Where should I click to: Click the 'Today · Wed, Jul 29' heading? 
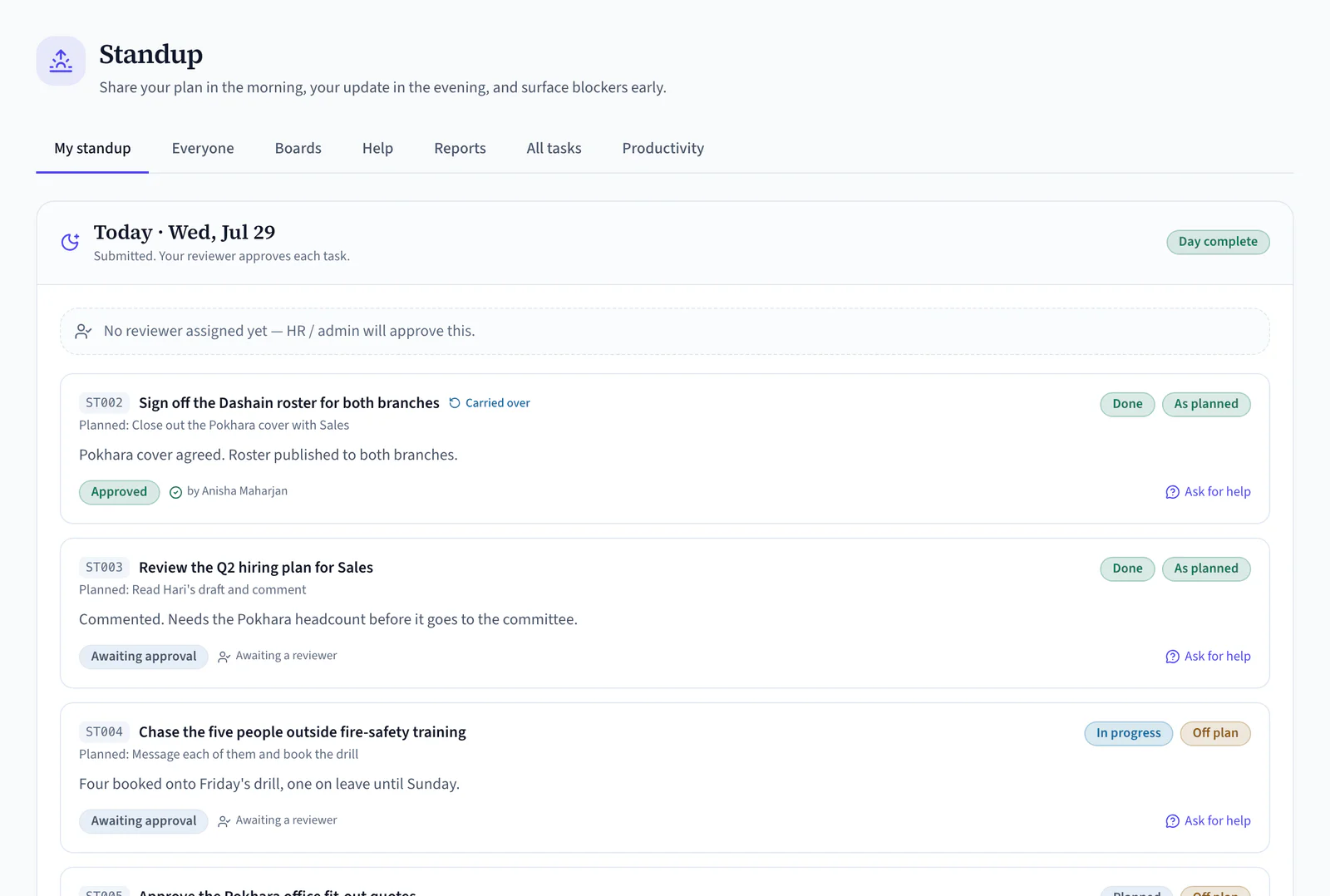click(x=185, y=232)
